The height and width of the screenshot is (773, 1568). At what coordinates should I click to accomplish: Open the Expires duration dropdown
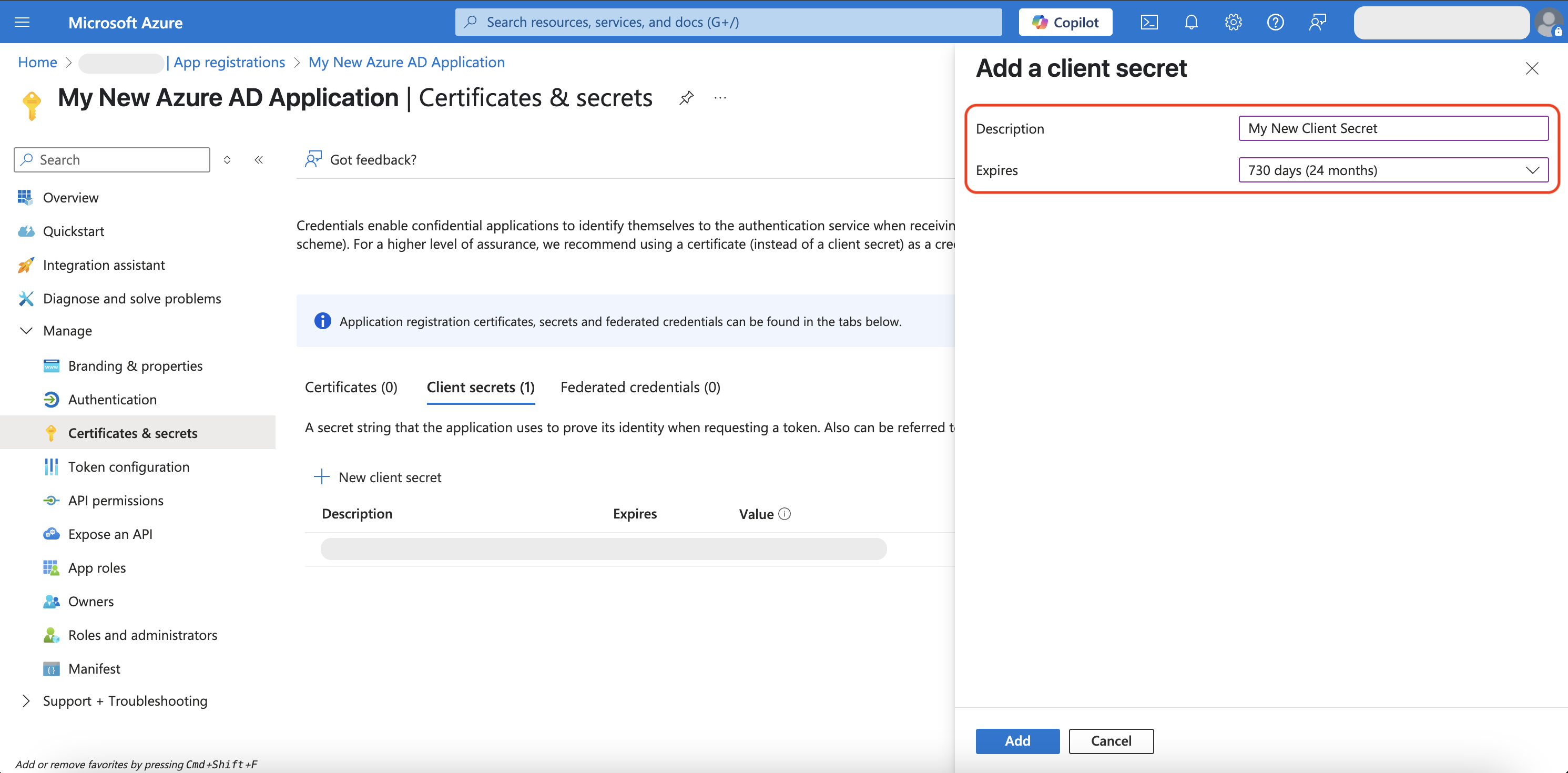pos(1393,170)
